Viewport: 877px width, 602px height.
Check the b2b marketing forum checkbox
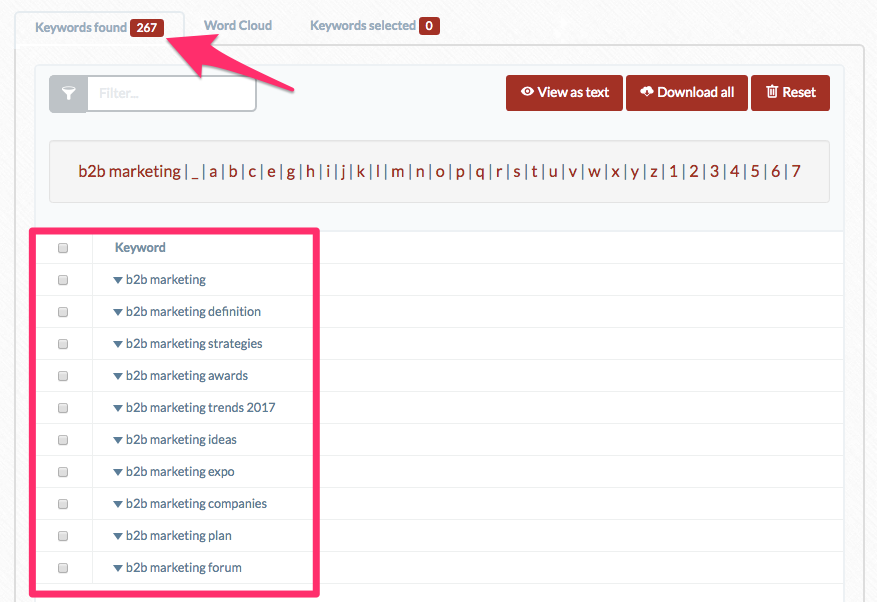(63, 568)
